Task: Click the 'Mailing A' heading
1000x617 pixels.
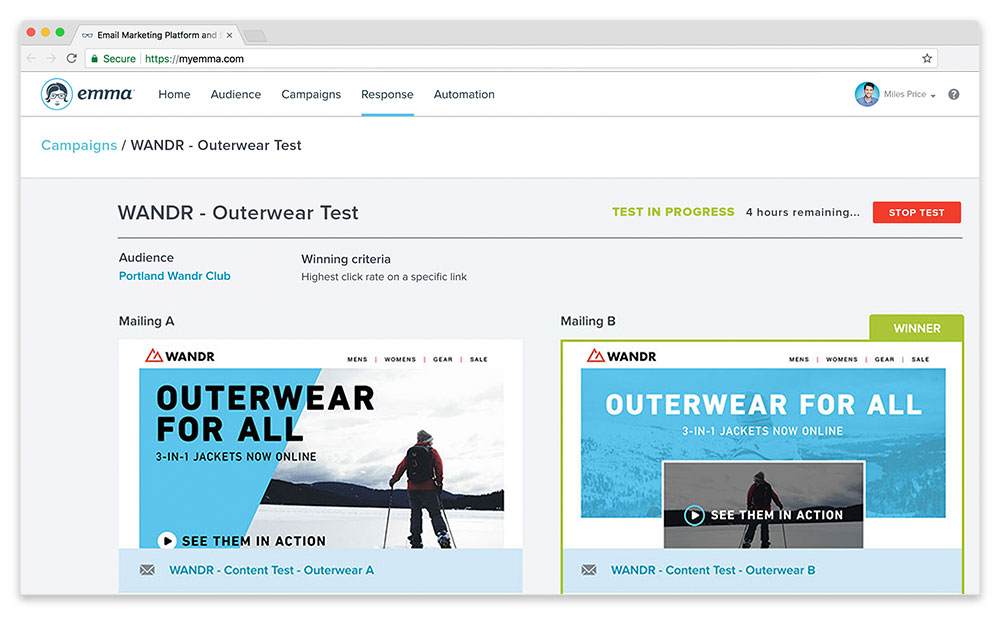Action: 146,321
